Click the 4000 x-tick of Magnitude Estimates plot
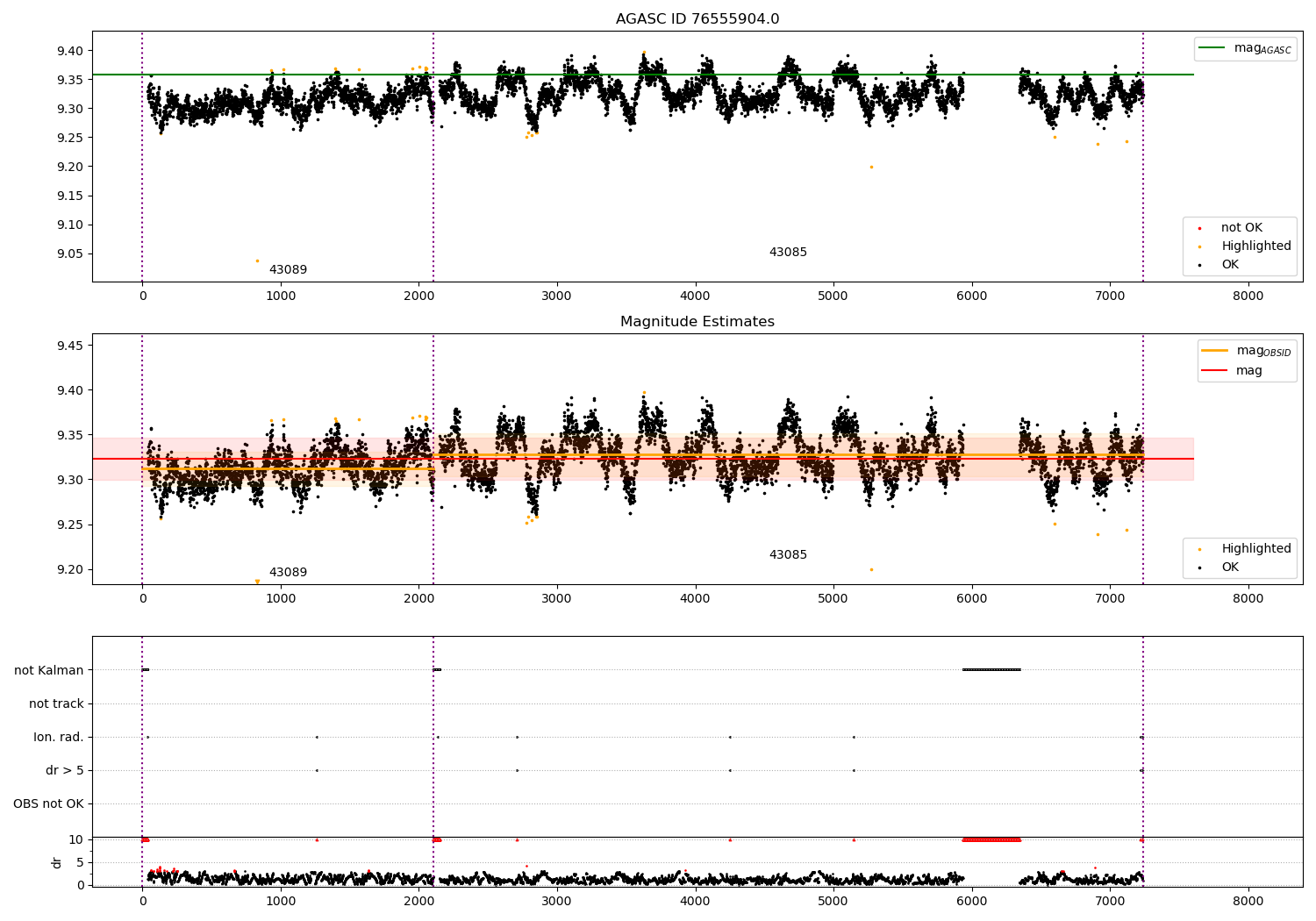This screenshot has height=921, width=1316. 696,599
